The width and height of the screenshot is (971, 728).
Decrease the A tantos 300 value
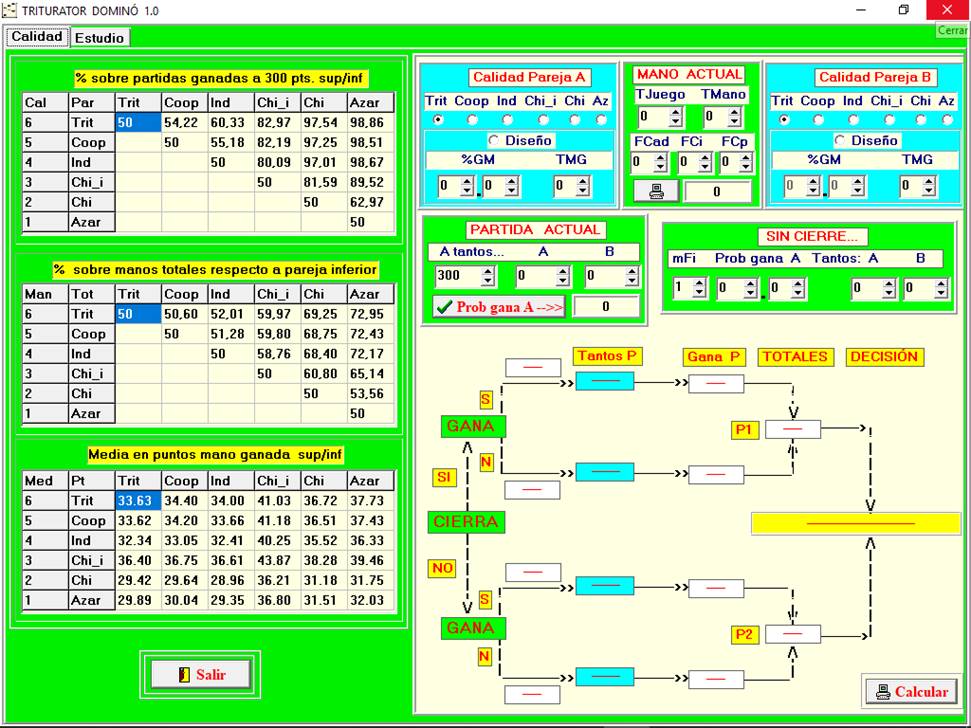click(488, 281)
